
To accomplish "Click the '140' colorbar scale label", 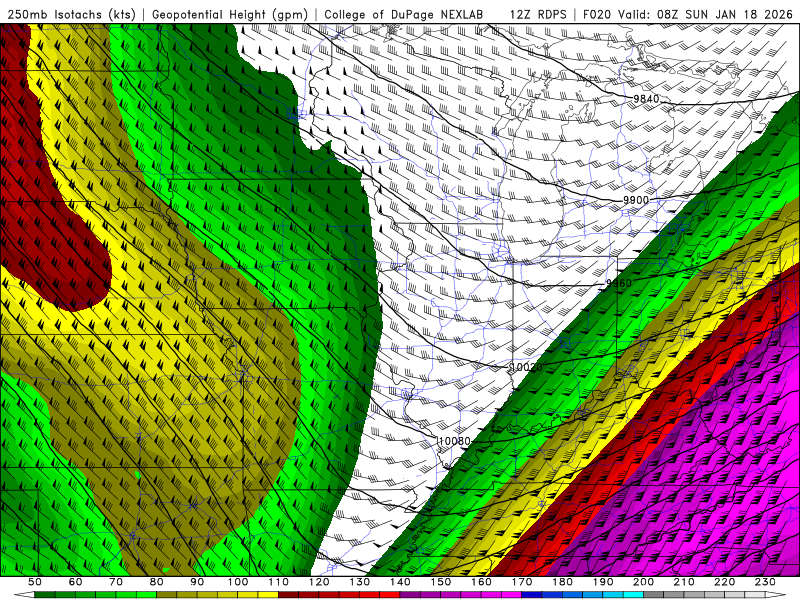I will pos(400,582).
